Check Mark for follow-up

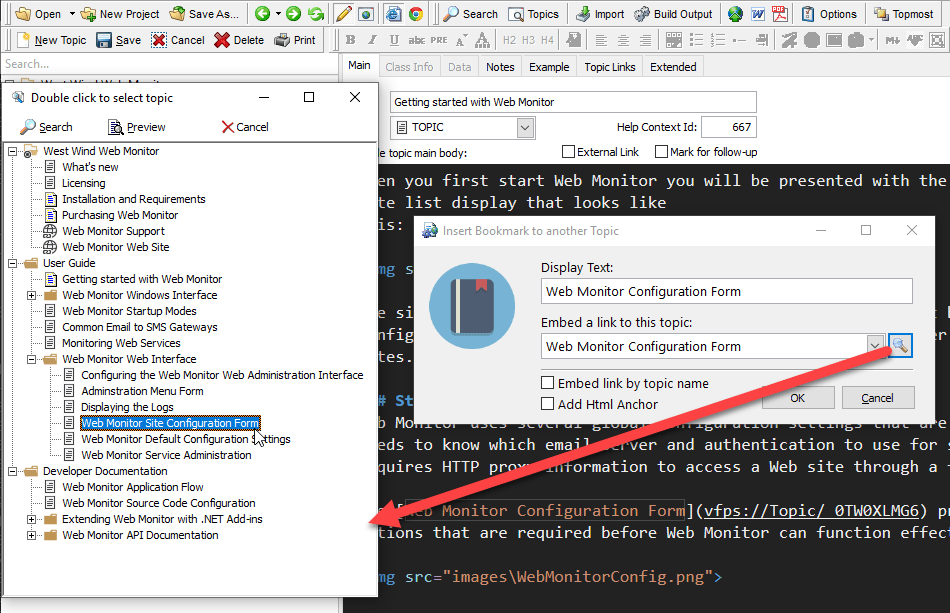662,151
